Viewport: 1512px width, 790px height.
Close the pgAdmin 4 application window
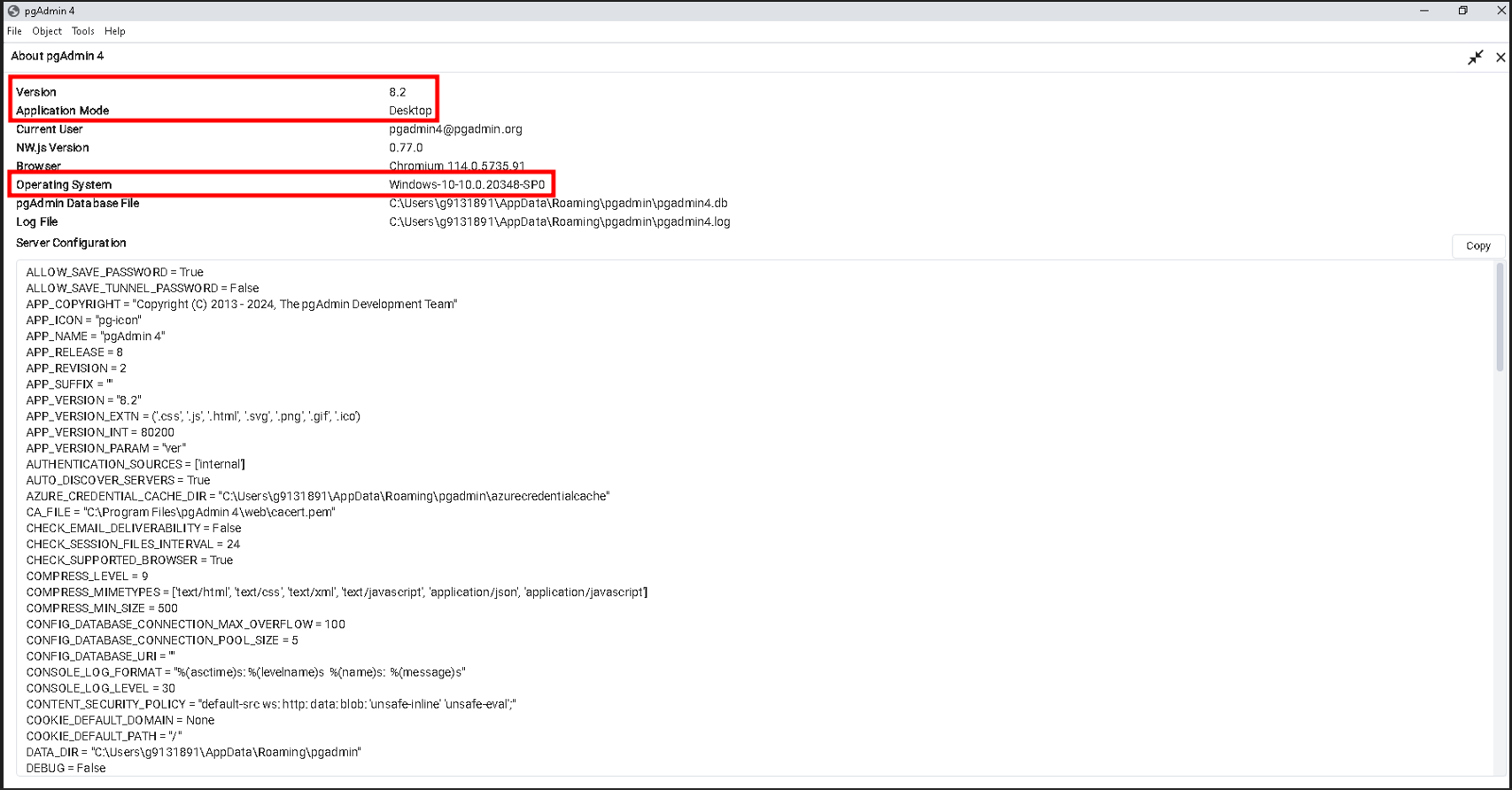coord(1500,11)
